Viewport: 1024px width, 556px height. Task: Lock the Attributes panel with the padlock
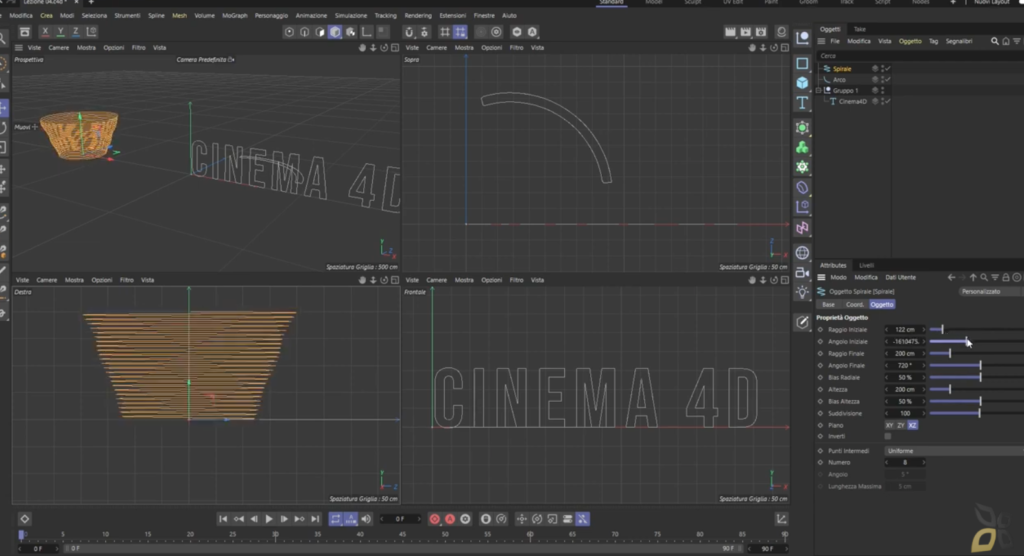(1006, 278)
